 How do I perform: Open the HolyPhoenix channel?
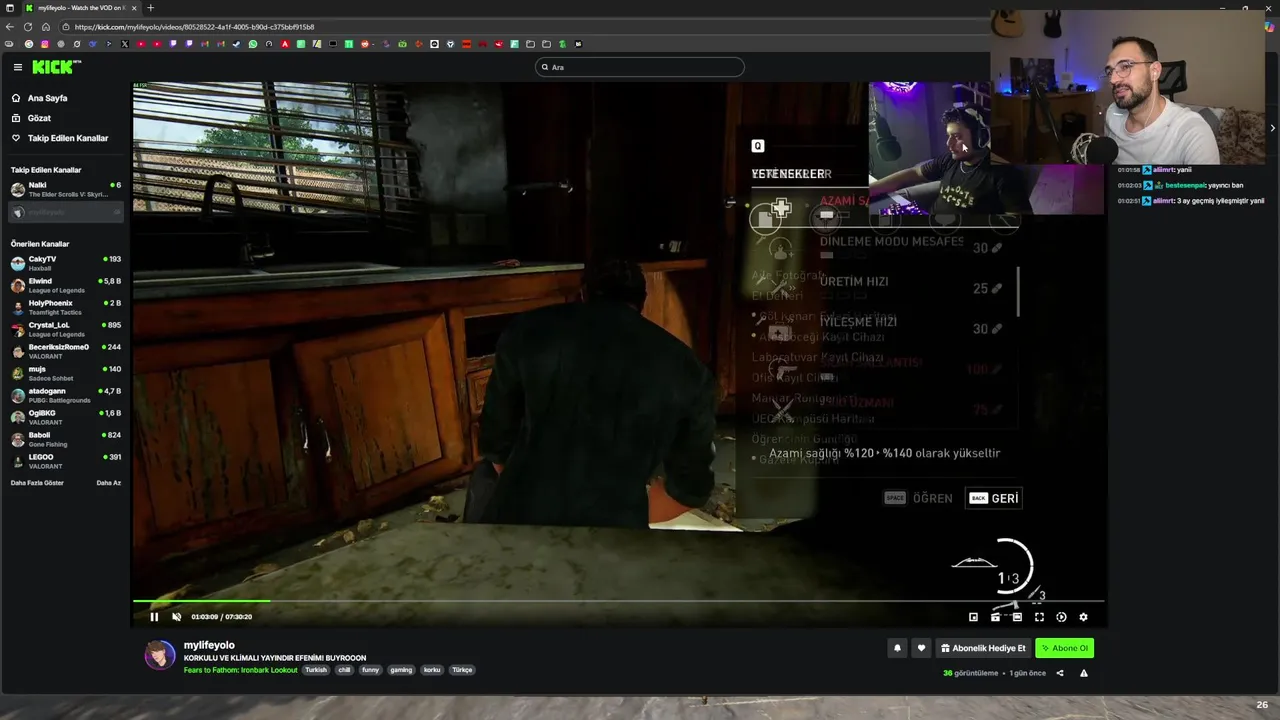click(65, 307)
